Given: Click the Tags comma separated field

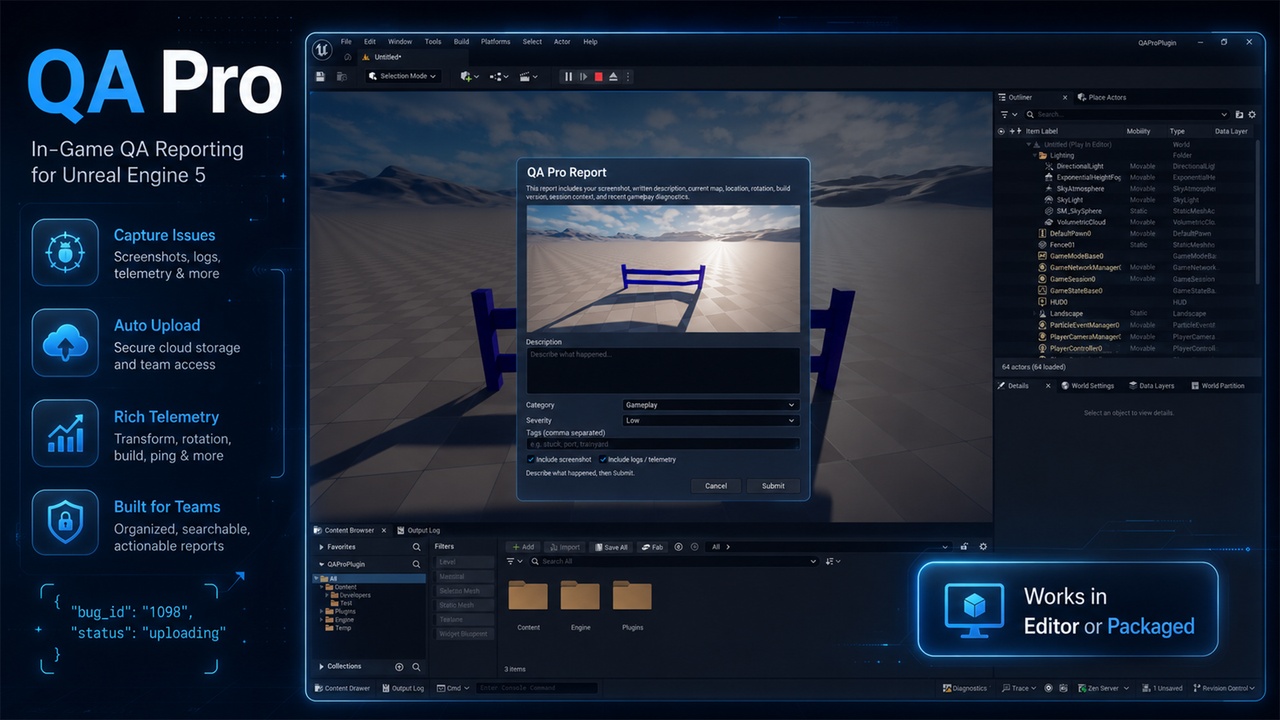Looking at the screenshot, I should point(663,444).
